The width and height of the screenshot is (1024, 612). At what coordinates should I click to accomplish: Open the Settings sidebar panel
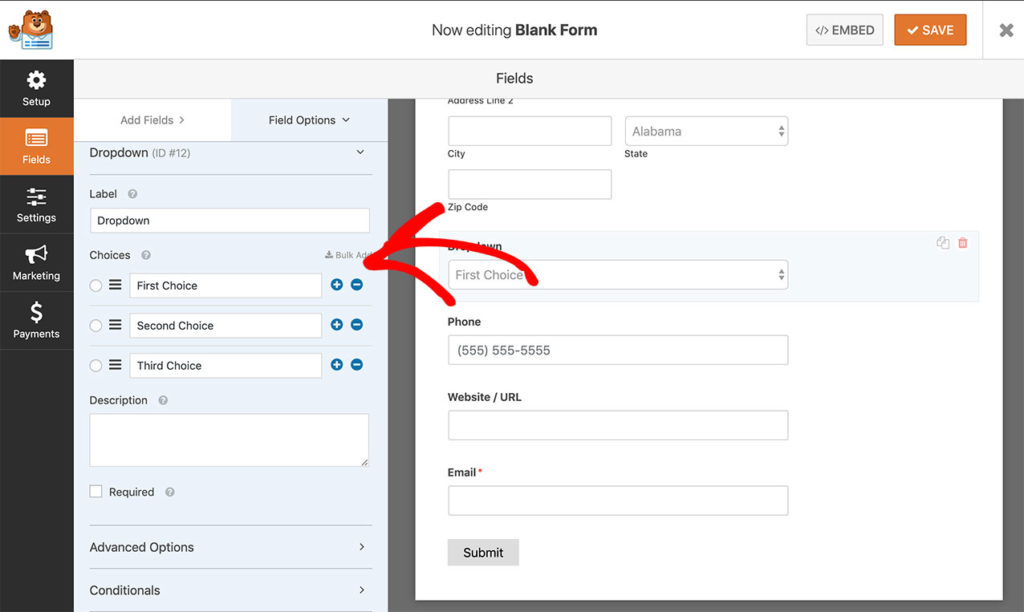pyautogui.click(x=37, y=204)
